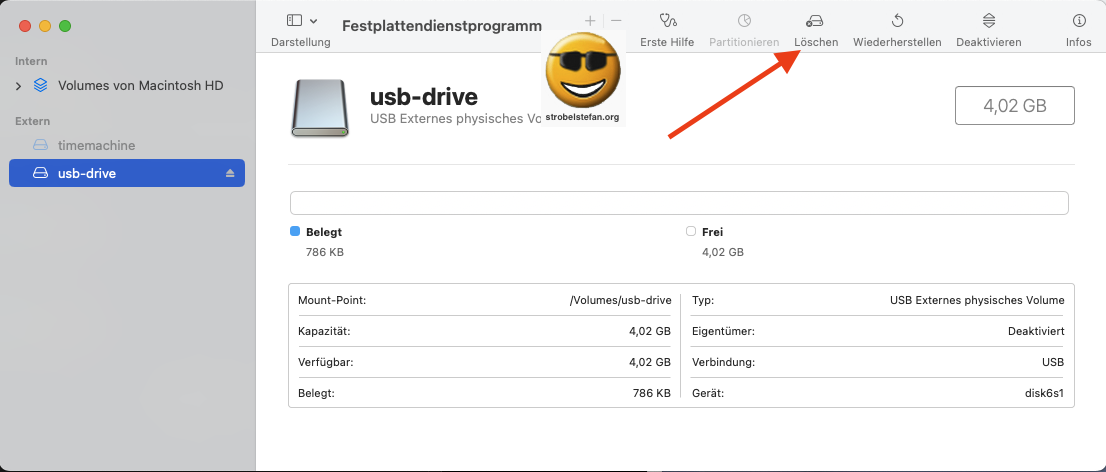The image size is (1106, 472).
Task: Click the Mount-Point path /Volumes/usb-drive
Action: pos(620,300)
